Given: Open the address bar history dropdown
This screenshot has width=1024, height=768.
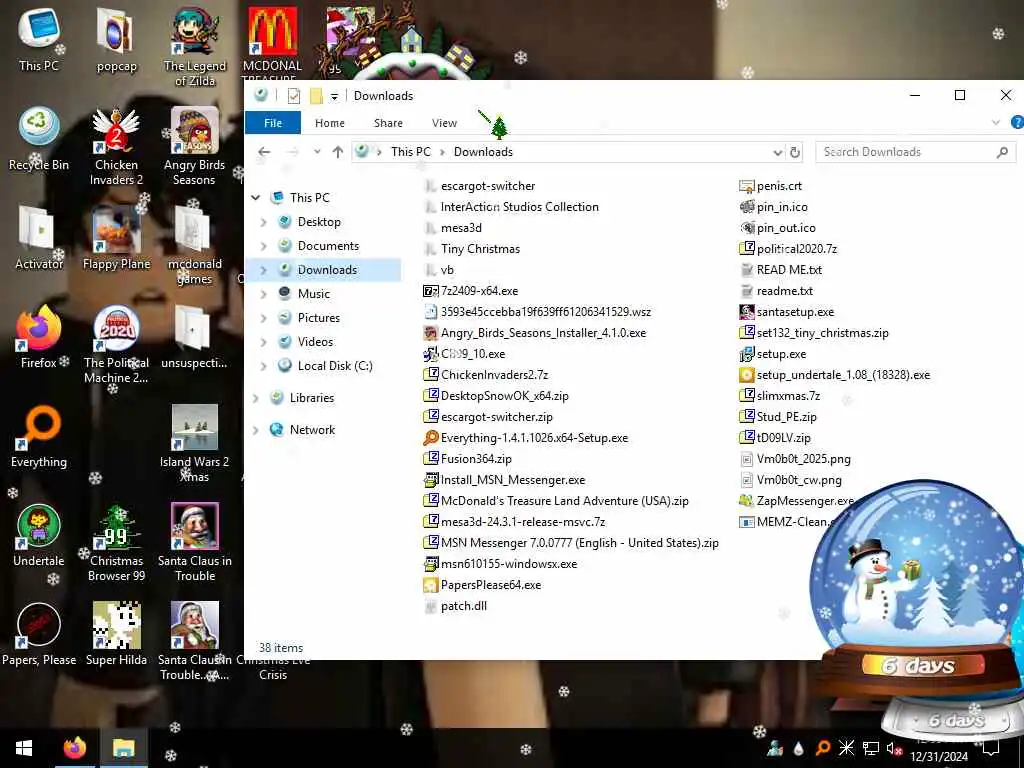Looking at the screenshot, I should pyautogui.click(x=777, y=152).
